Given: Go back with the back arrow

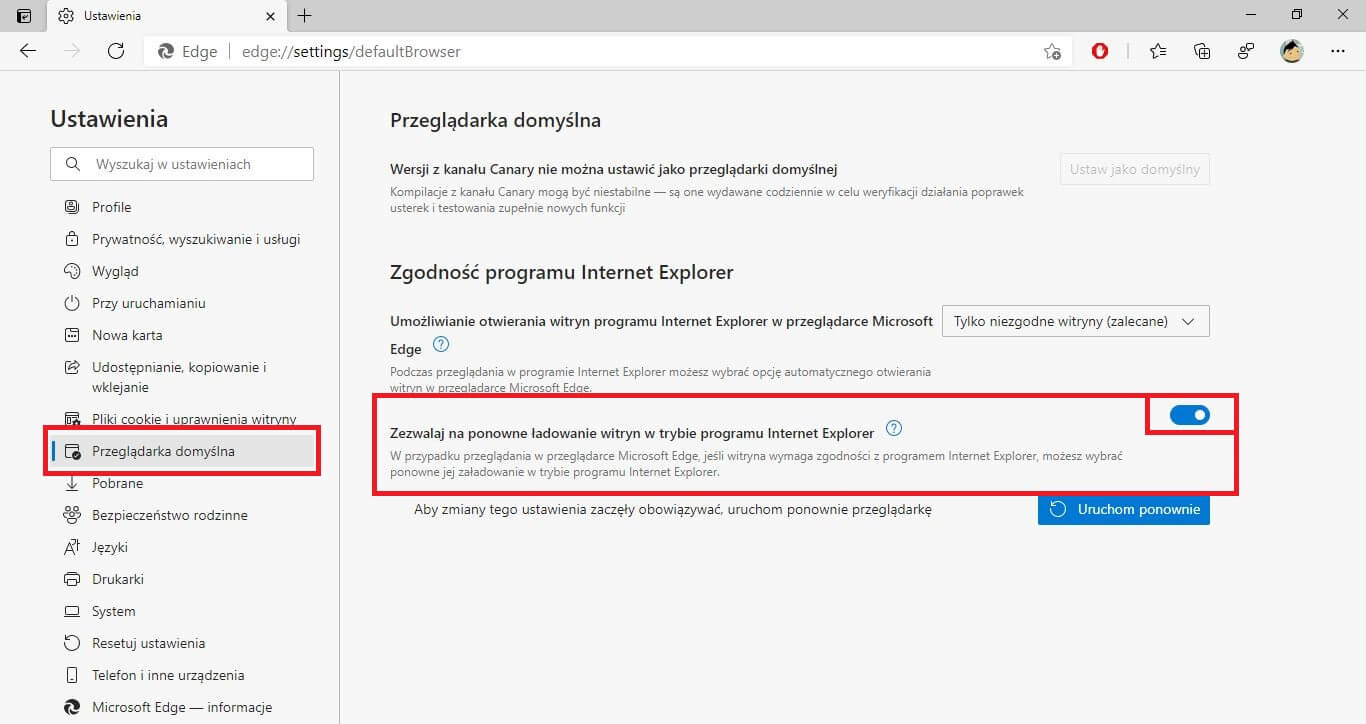Looking at the screenshot, I should point(28,51).
